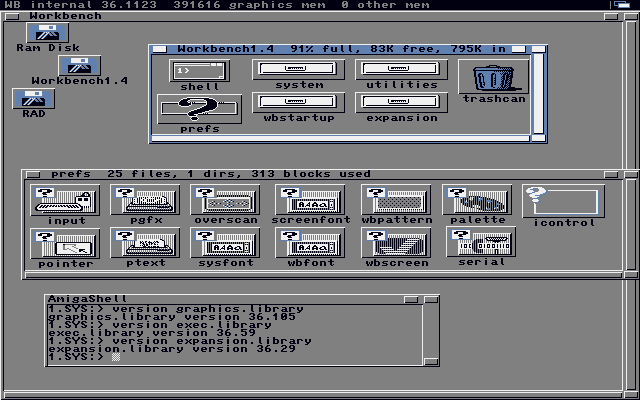Open the system drawer
This screenshot has height=400, width=640.
pos(298,69)
